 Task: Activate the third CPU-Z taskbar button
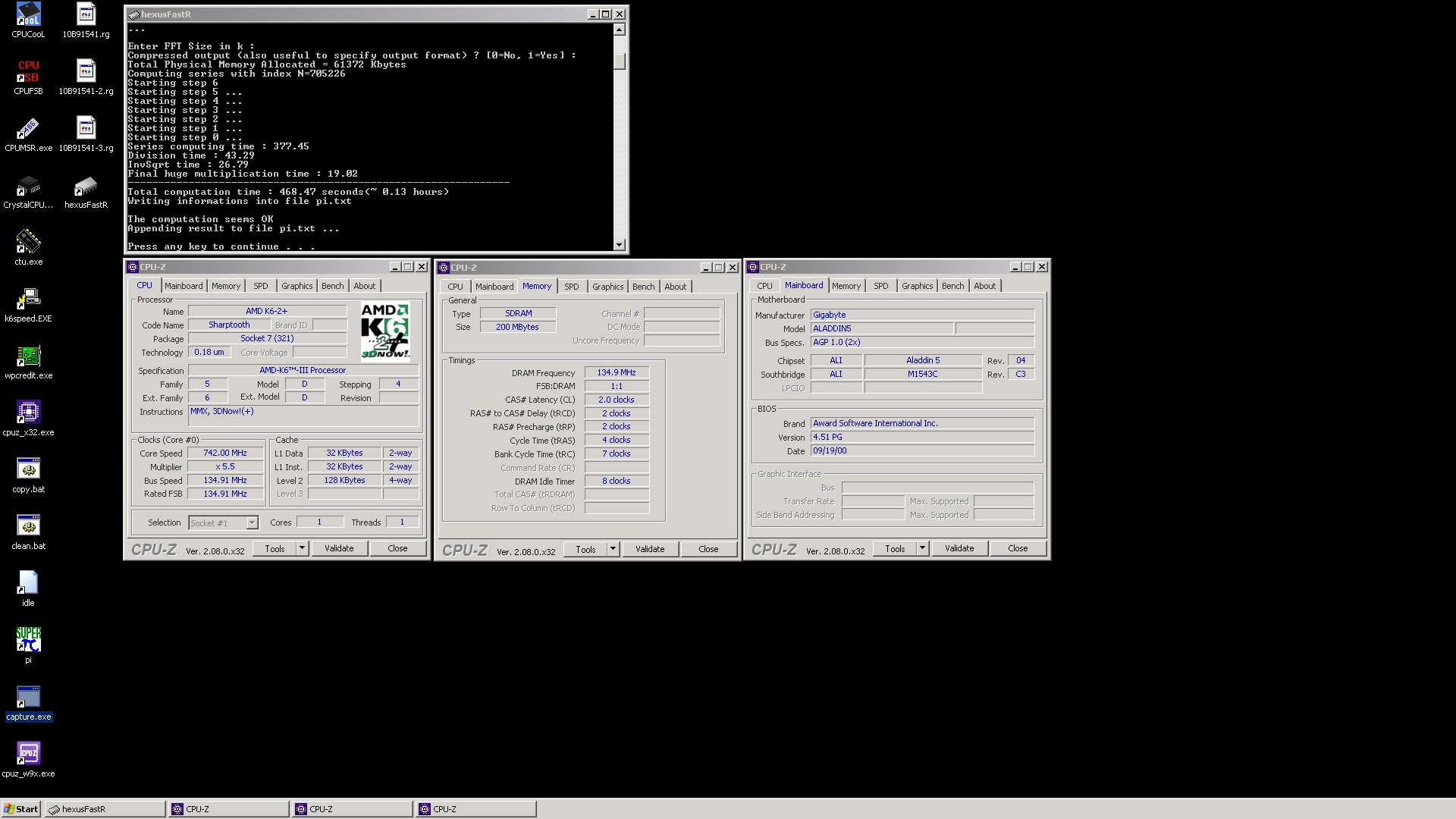476,809
